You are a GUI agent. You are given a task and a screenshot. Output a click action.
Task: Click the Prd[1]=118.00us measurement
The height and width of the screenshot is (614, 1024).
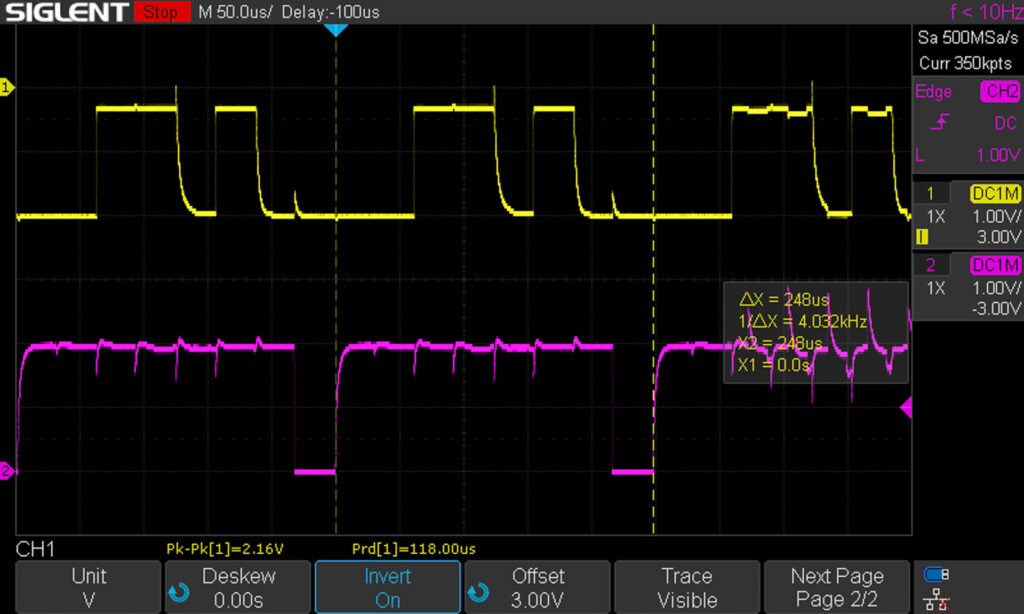[x=413, y=549]
